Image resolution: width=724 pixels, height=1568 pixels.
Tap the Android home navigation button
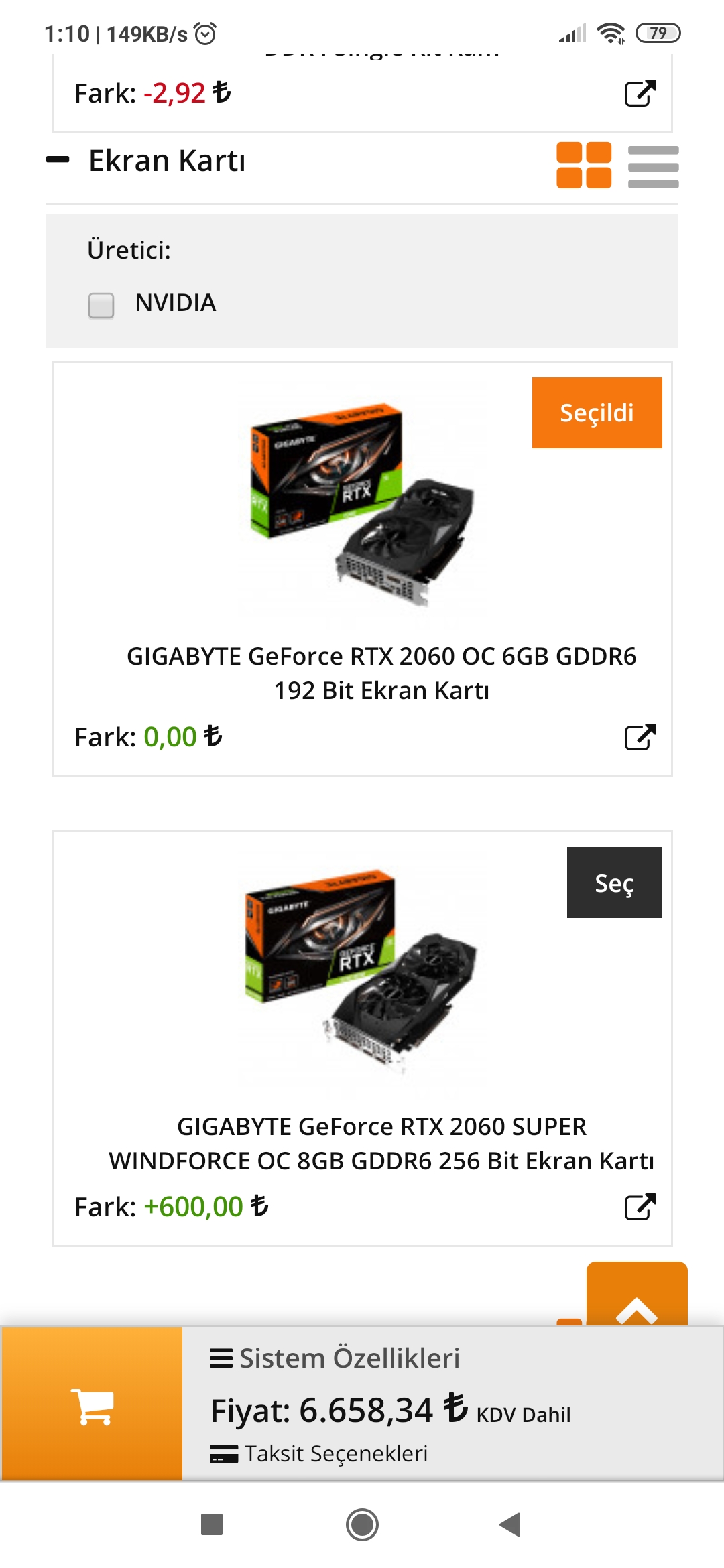point(362,1524)
